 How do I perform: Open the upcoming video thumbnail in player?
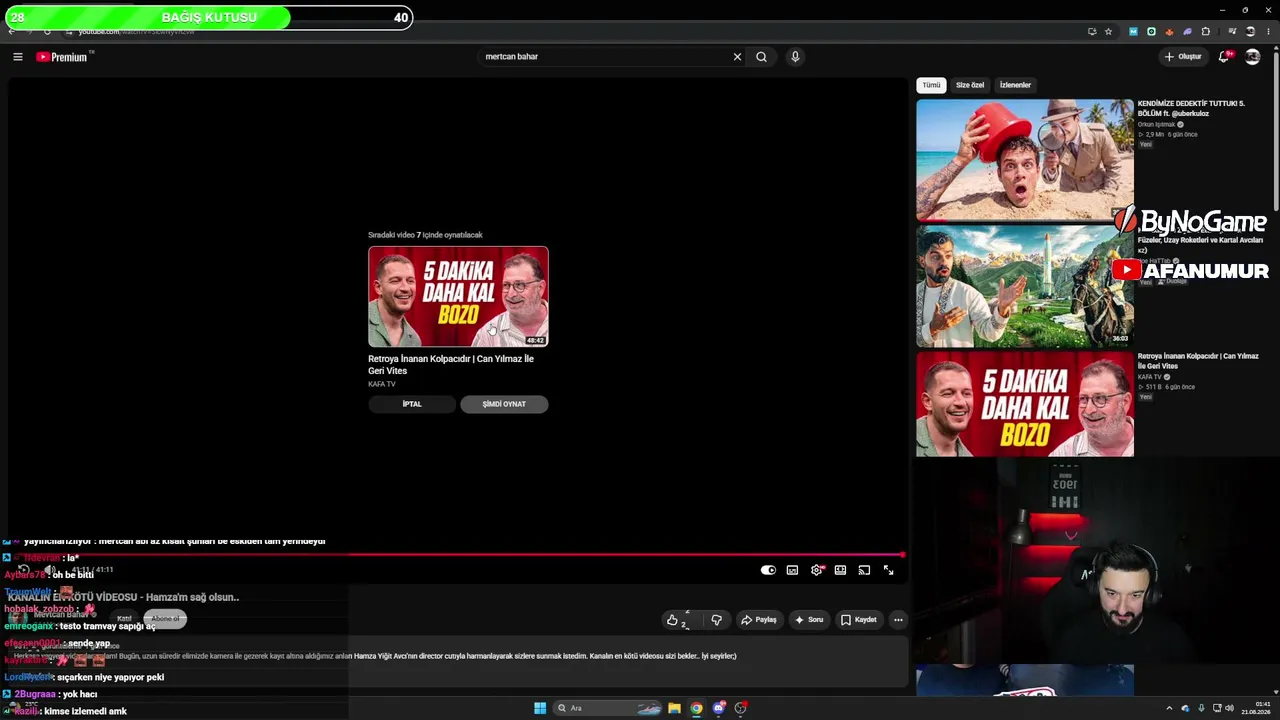[458, 297]
